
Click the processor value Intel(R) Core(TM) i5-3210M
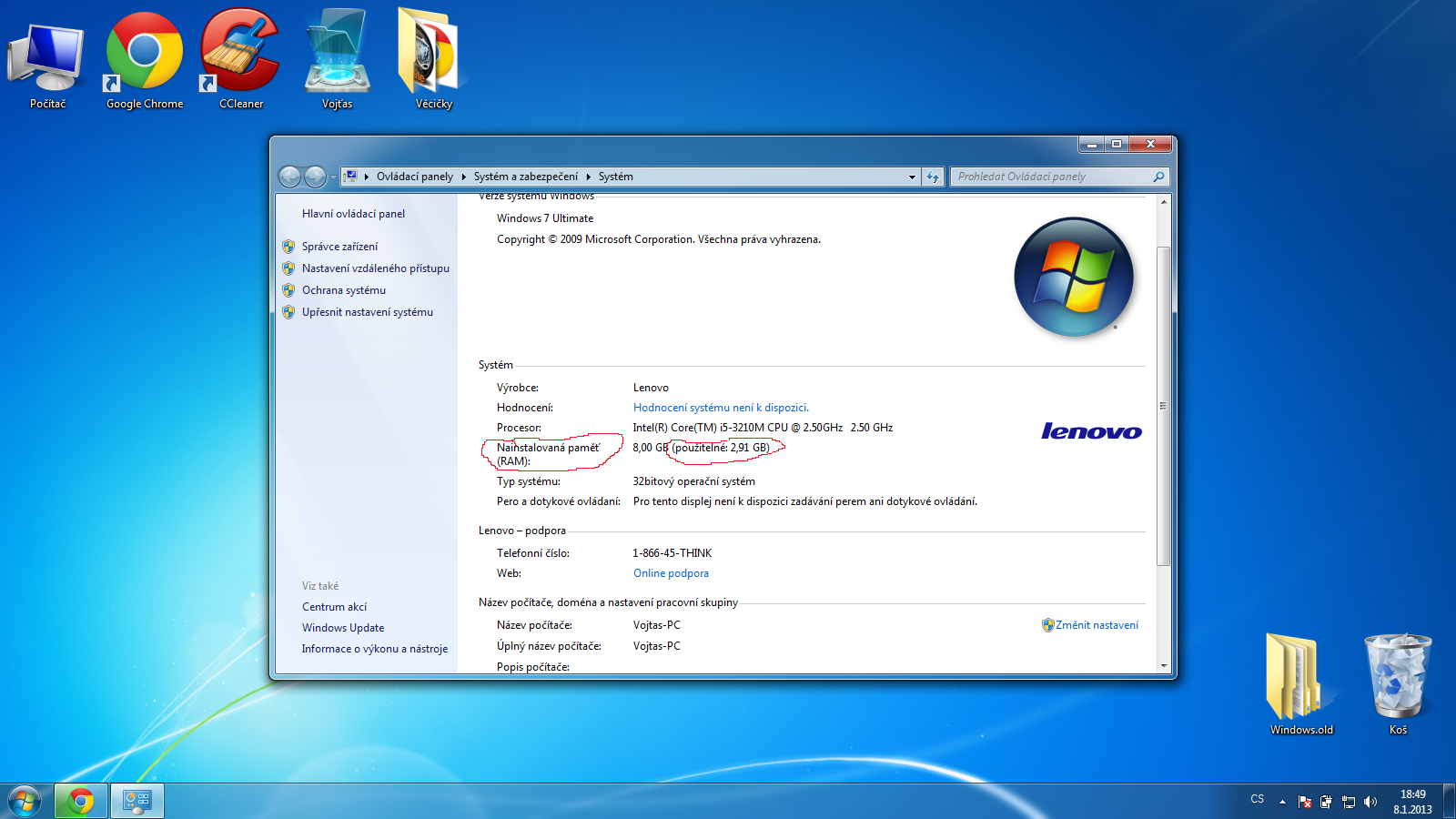pos(763,428)
